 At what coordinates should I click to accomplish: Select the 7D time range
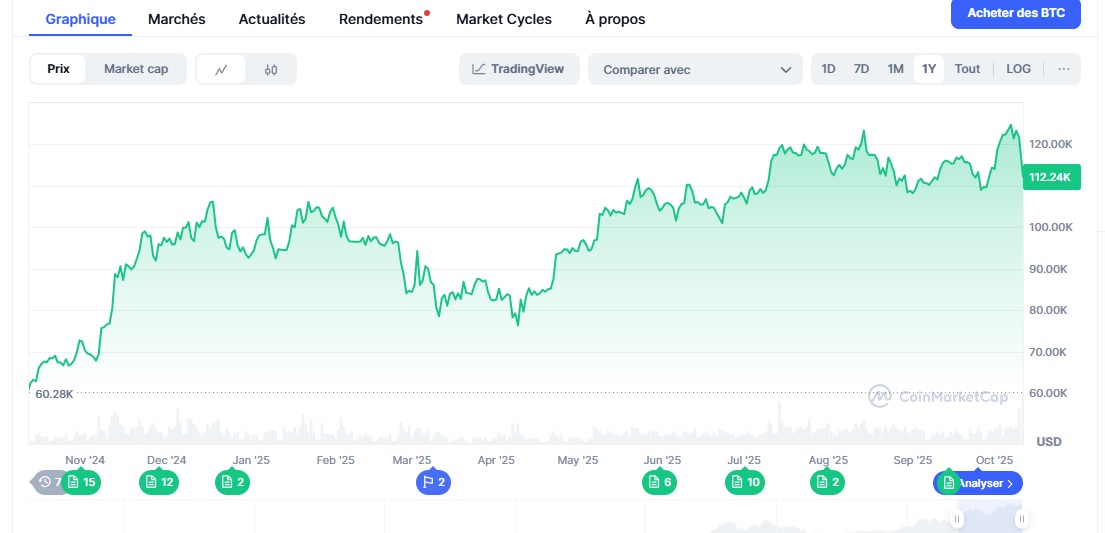coord(861,69)
